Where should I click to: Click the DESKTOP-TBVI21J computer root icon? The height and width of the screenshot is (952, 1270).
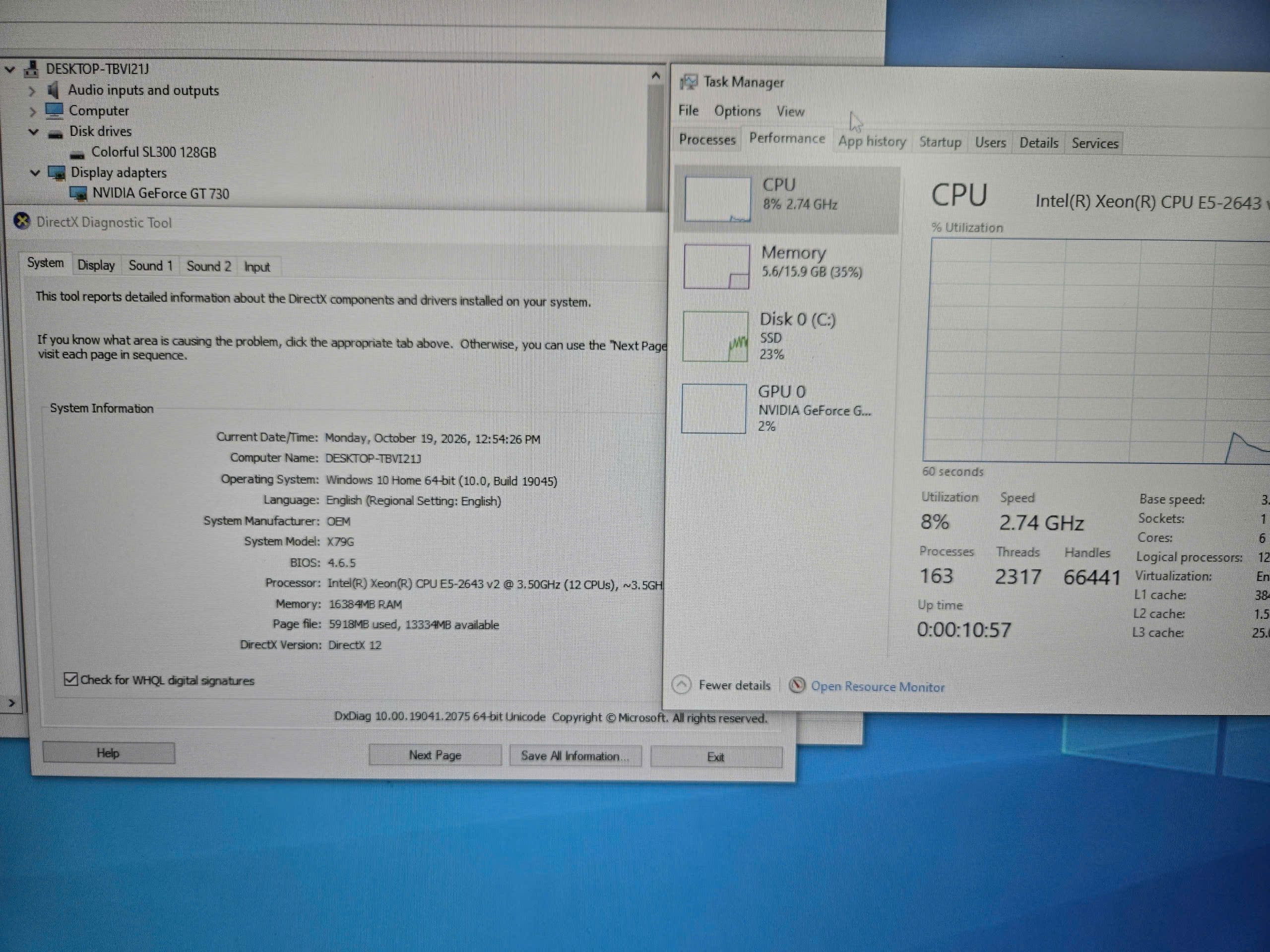click(x=31, y=69)
